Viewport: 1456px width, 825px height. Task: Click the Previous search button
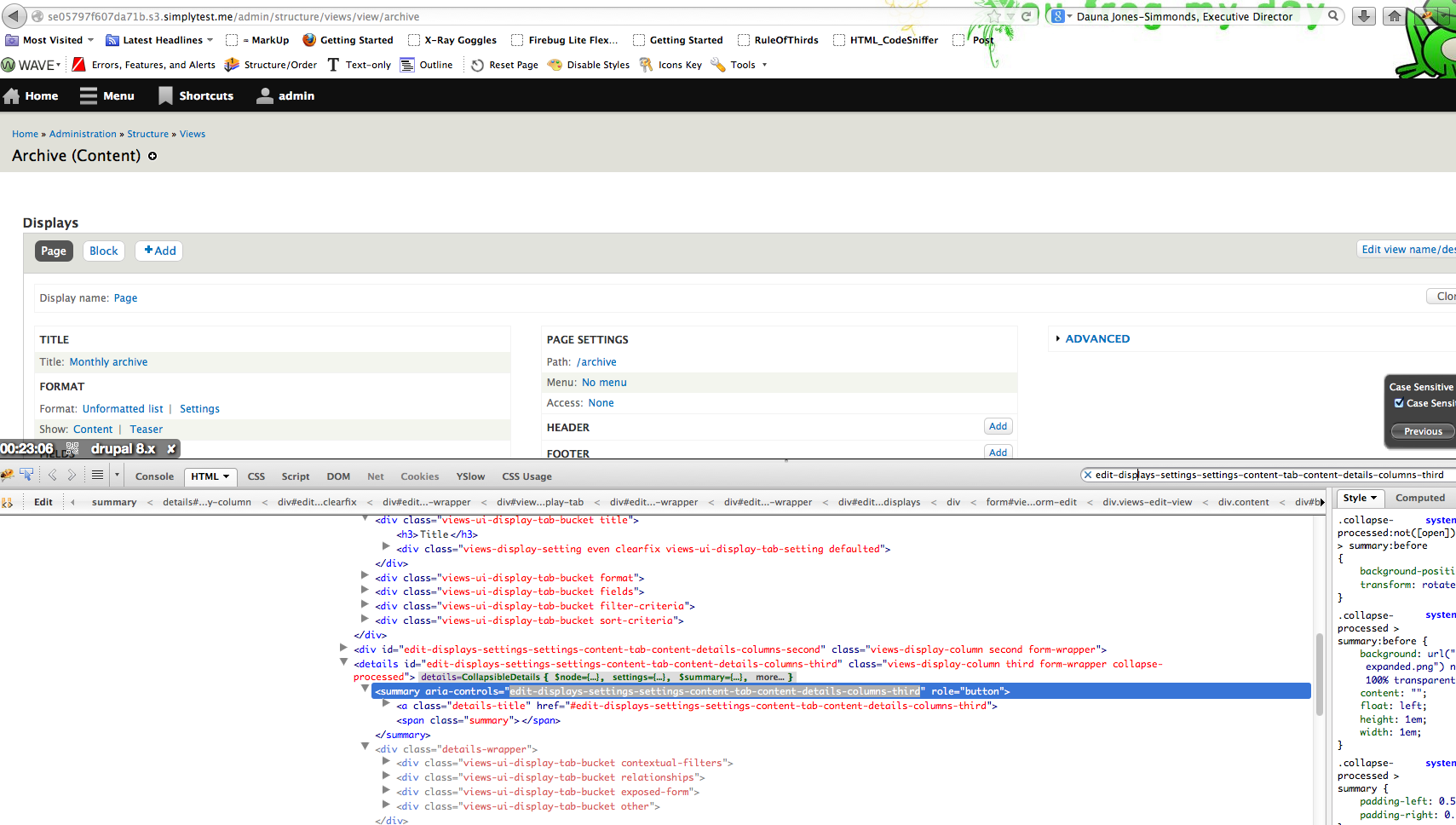tap(1424, 431)
